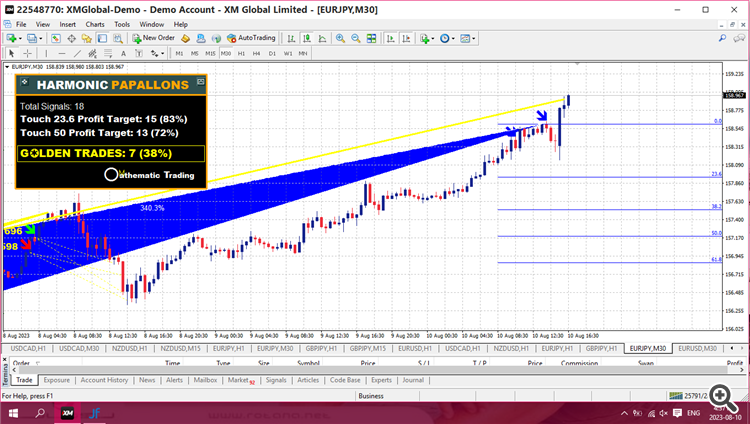Toggle the Terminal panel icon
The width and height of the screenshot is (750, 424).
[x=102, y=38]
